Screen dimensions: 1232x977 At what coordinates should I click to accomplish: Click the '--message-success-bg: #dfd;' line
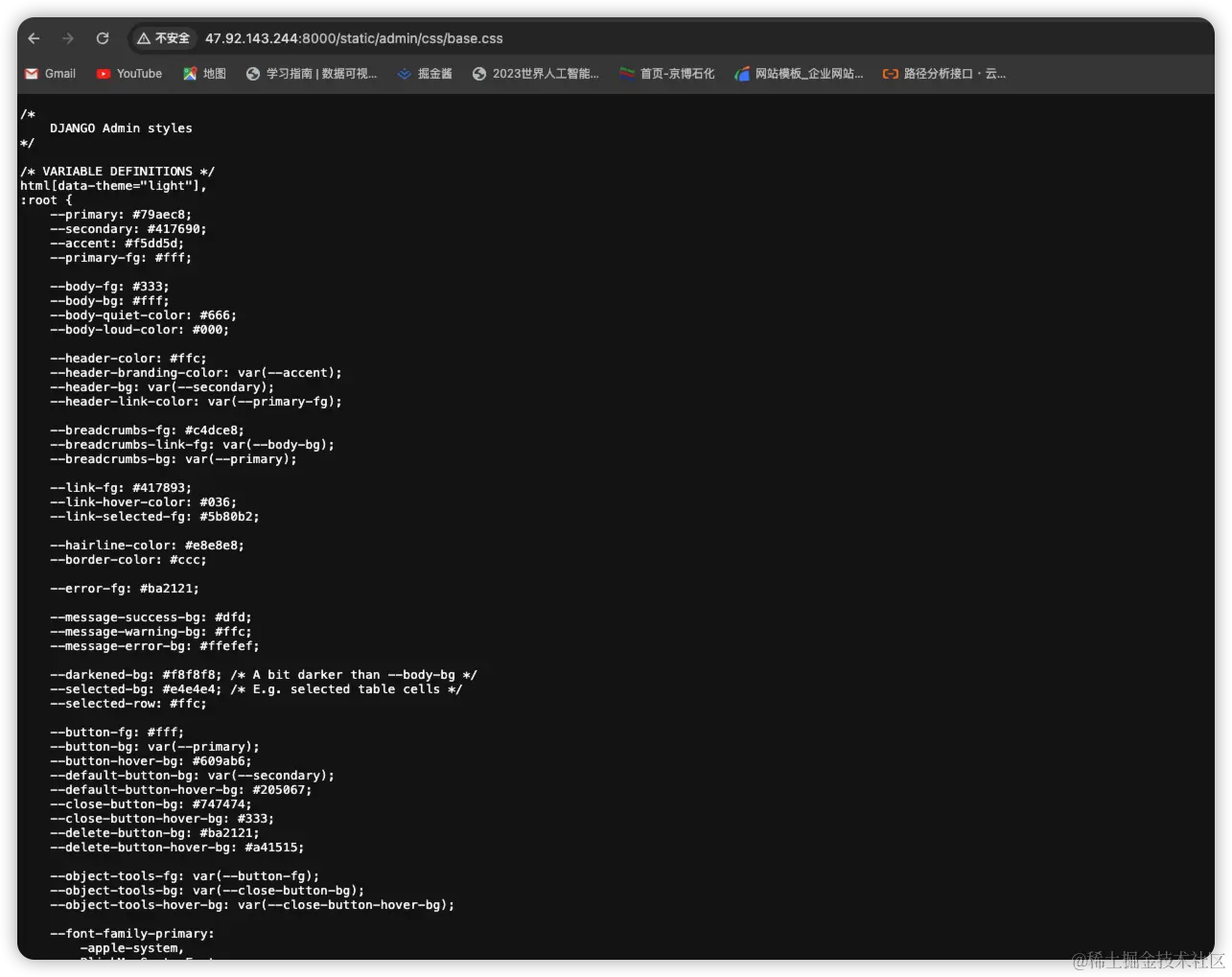(151, 617)
